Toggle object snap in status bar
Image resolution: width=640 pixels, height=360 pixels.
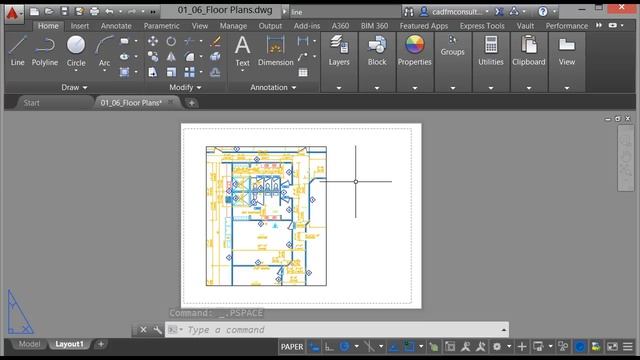click(x=409, y=347)
